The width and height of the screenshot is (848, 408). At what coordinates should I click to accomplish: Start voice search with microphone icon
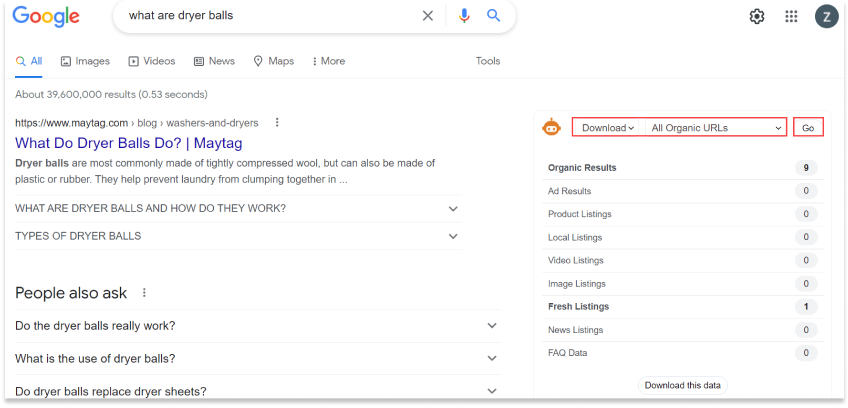click(463, 16)
